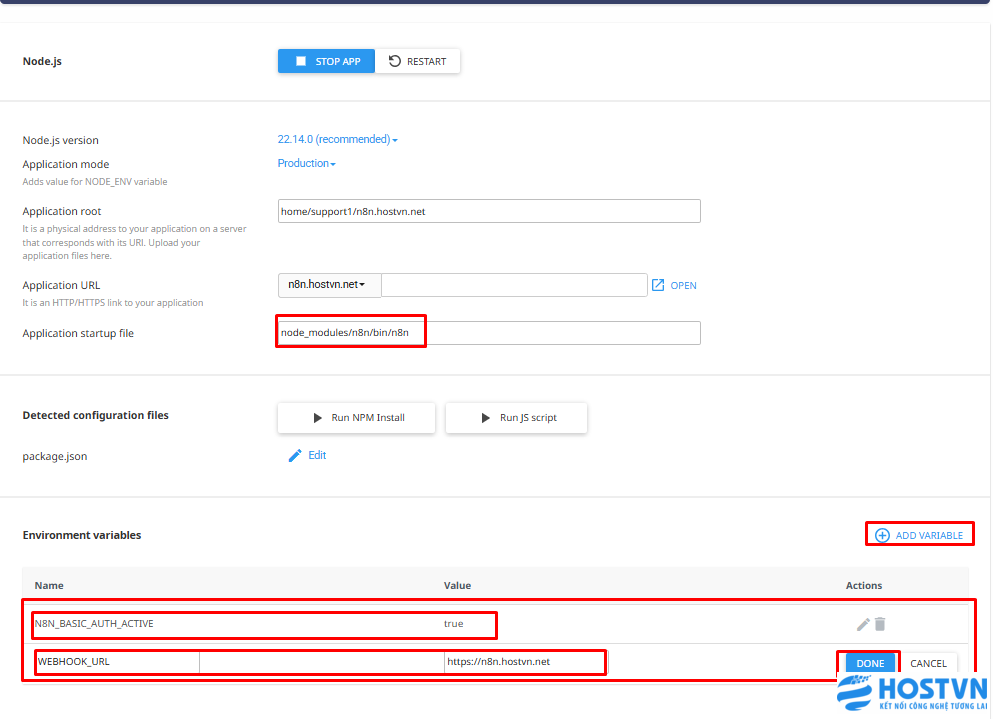Click the WEBHOOK_URL name input field
Screen dimensions: 993x719
tap(117, 662)
